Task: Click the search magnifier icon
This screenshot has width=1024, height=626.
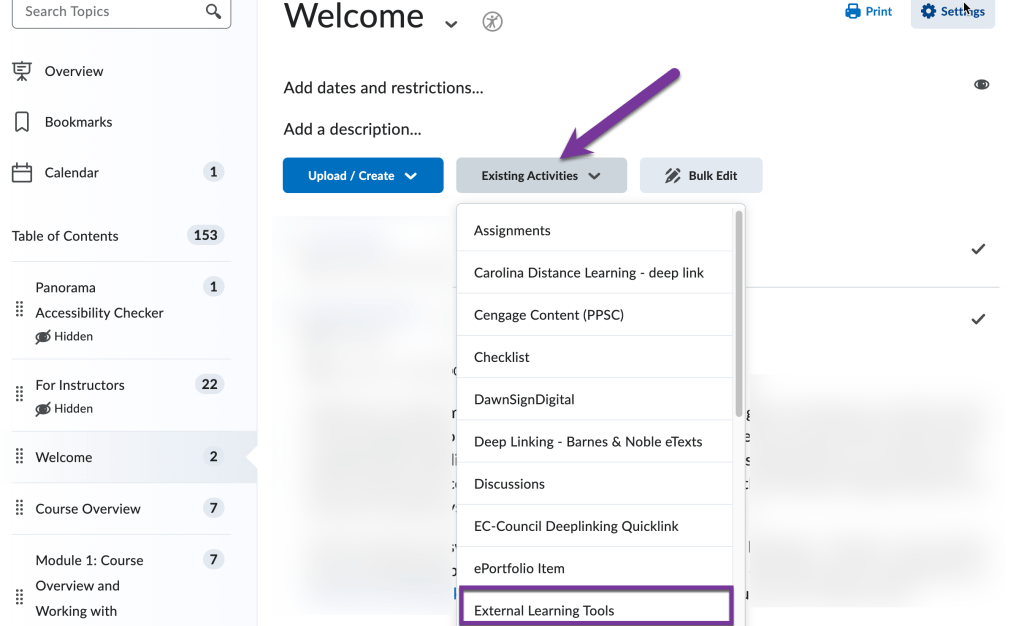Action: 211,13
